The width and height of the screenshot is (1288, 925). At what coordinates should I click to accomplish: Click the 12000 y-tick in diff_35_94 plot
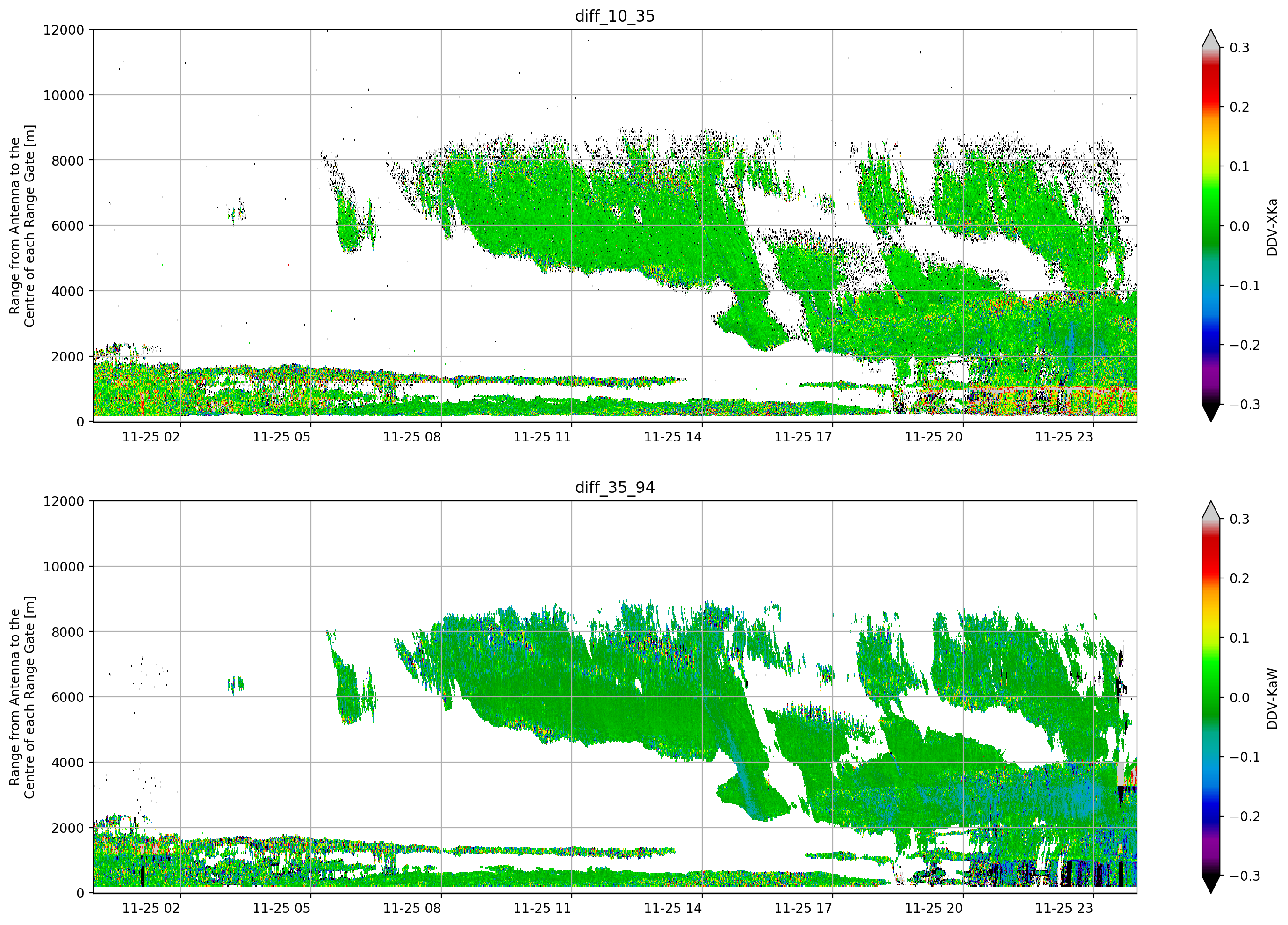pyautogui.click(x=64, y=502)
